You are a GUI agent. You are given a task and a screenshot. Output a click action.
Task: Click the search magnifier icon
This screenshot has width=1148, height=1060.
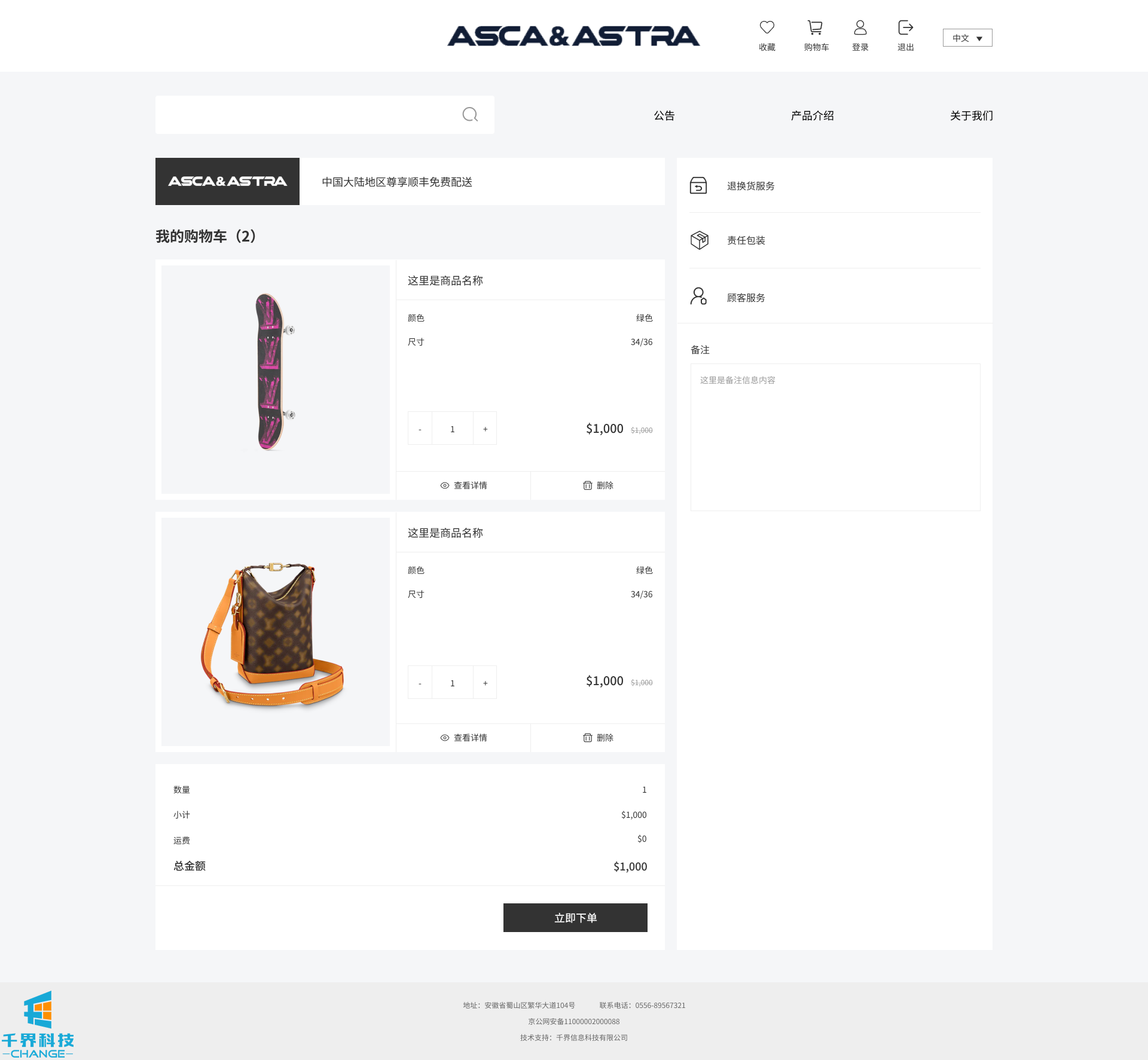click(x=470, y=114)
